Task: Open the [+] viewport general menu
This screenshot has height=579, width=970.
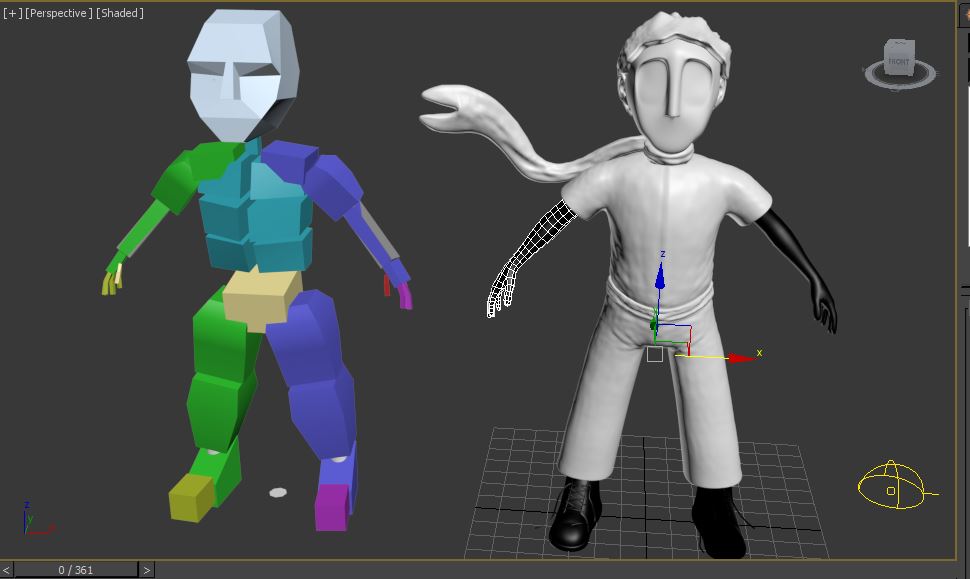Action: point(12,13)
